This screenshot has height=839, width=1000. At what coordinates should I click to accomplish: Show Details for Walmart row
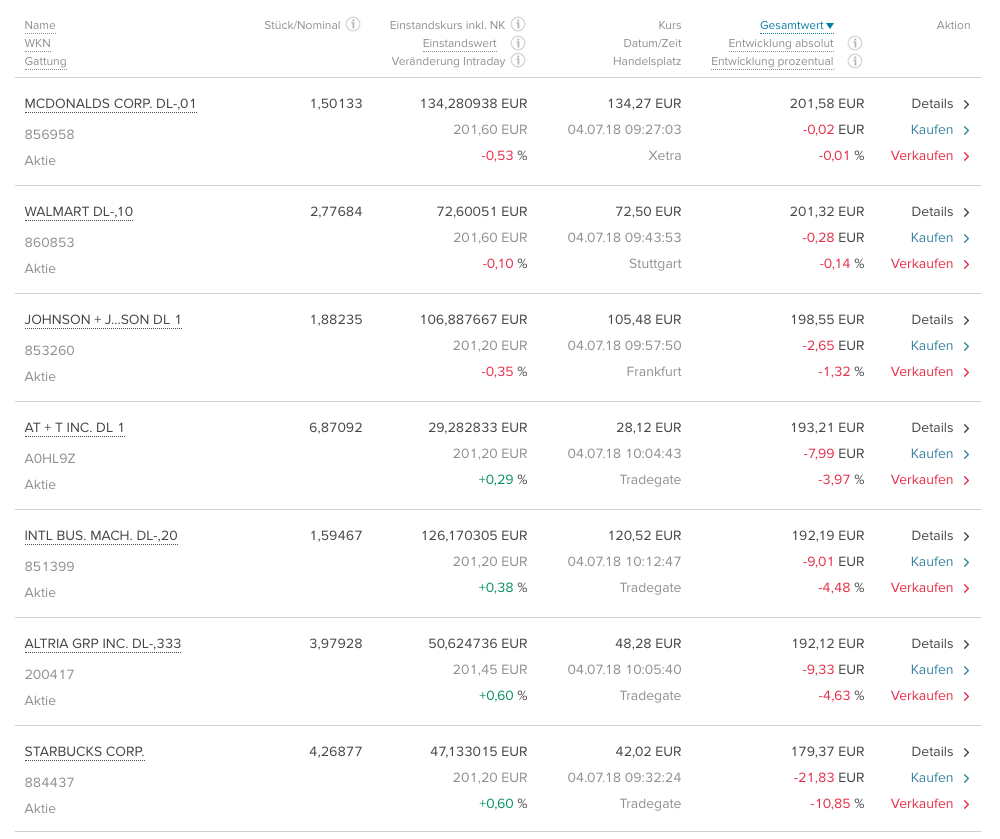tap(941, 212)
